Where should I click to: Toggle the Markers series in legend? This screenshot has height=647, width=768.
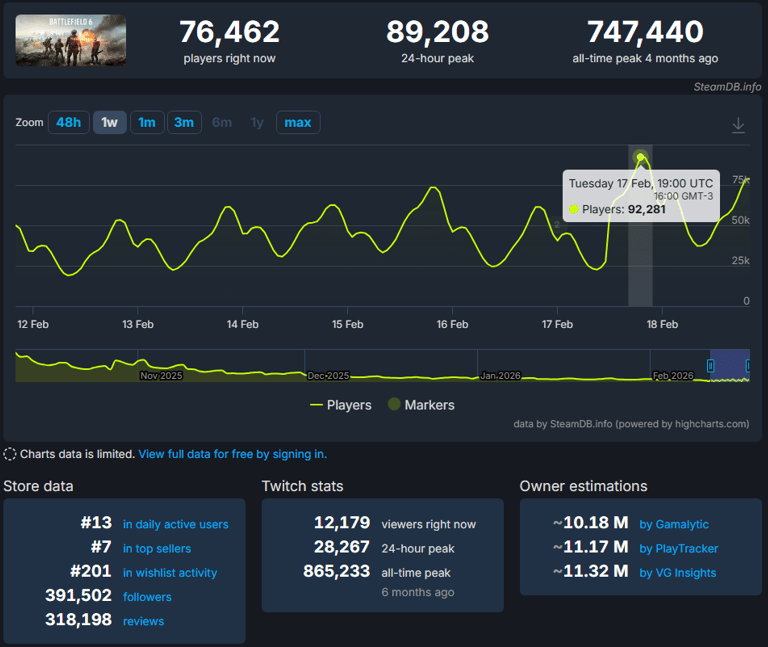point(421,405)
